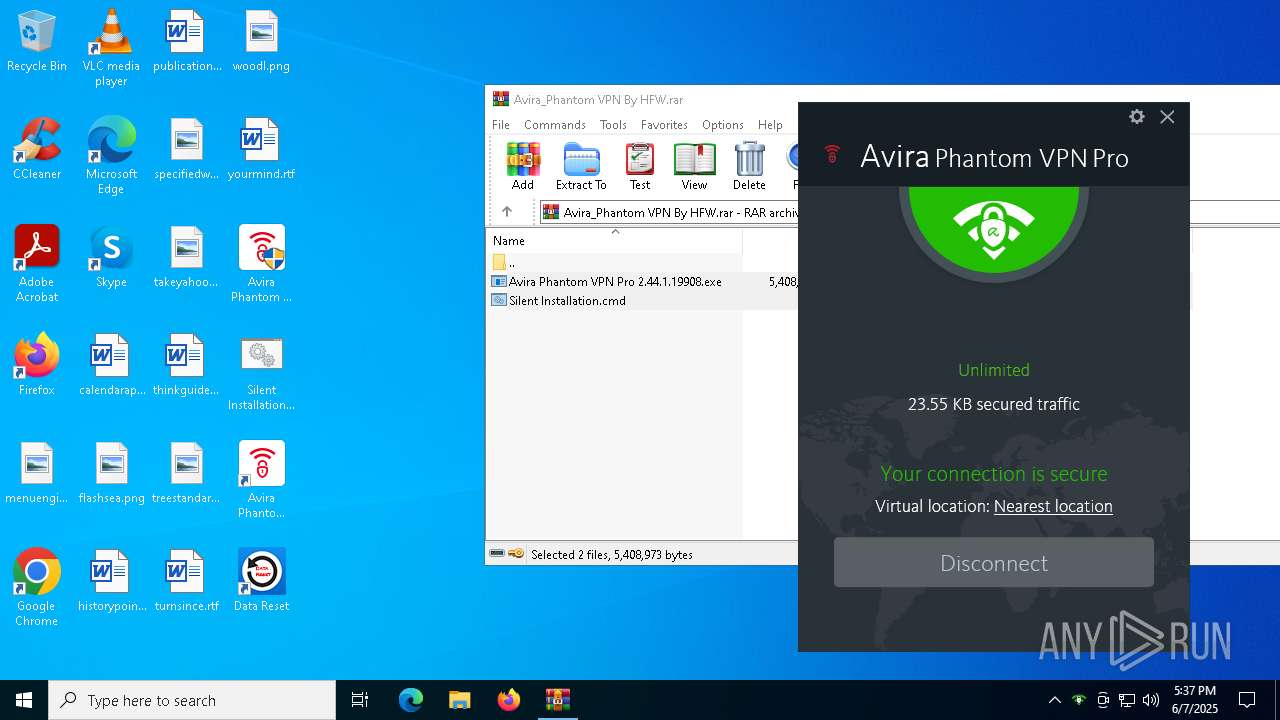Select yourmind.rtf desktop file
Screen dimensions: 1280x720
point(261,149)
